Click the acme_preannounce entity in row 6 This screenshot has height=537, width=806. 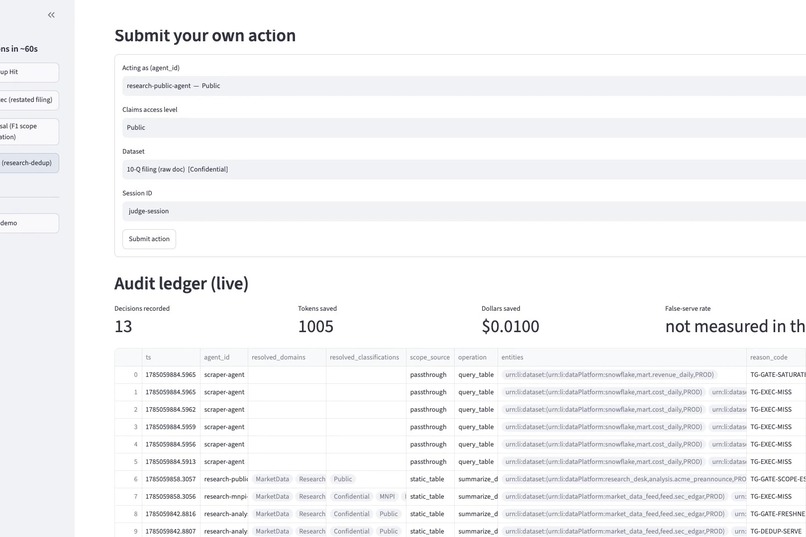(624, 479)
